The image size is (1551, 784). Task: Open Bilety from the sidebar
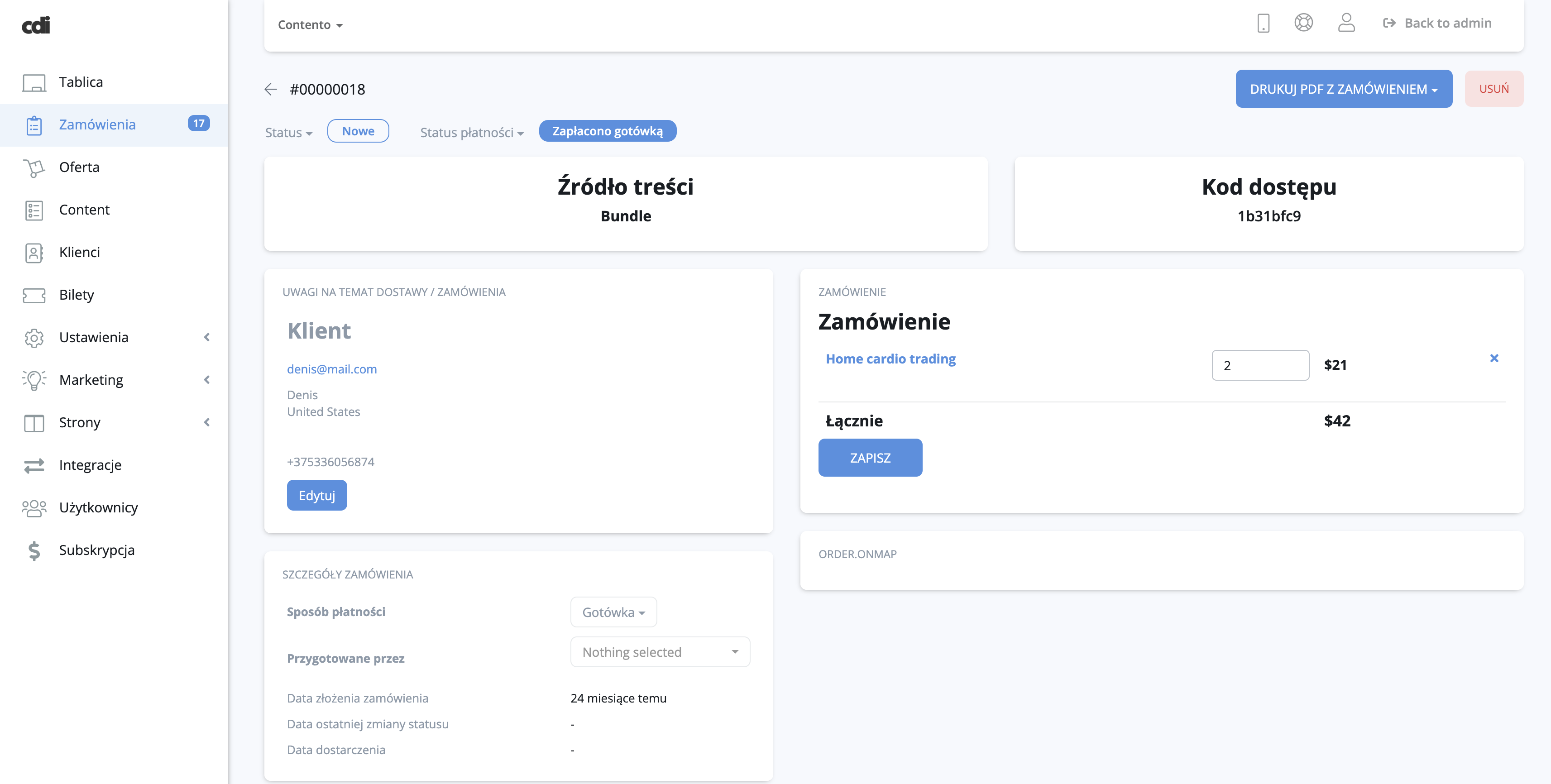coord(77,295)
